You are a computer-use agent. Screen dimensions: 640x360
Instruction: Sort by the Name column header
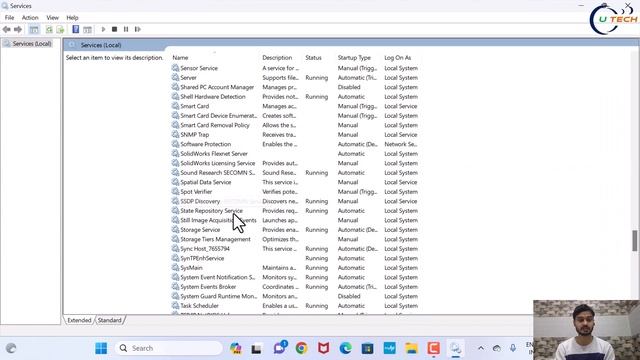pos(180,58)
